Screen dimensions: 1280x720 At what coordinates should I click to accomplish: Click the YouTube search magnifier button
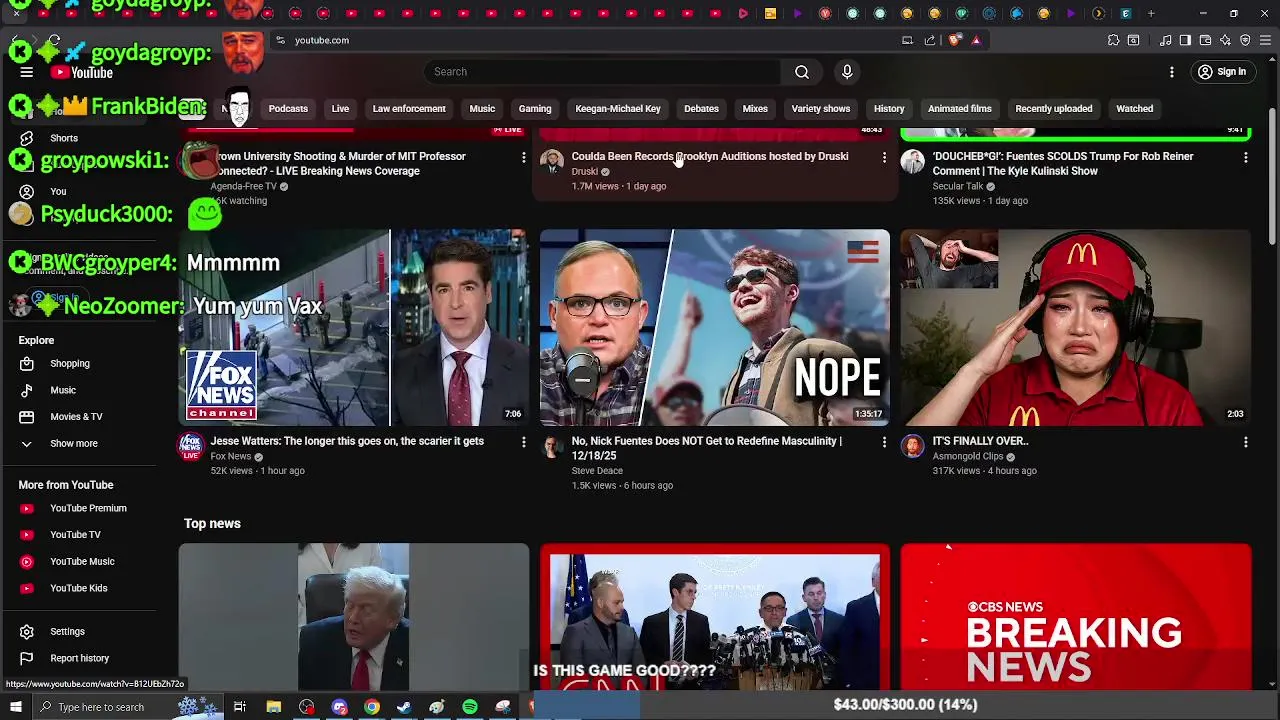pyautogui.click(x=802, y=72)
